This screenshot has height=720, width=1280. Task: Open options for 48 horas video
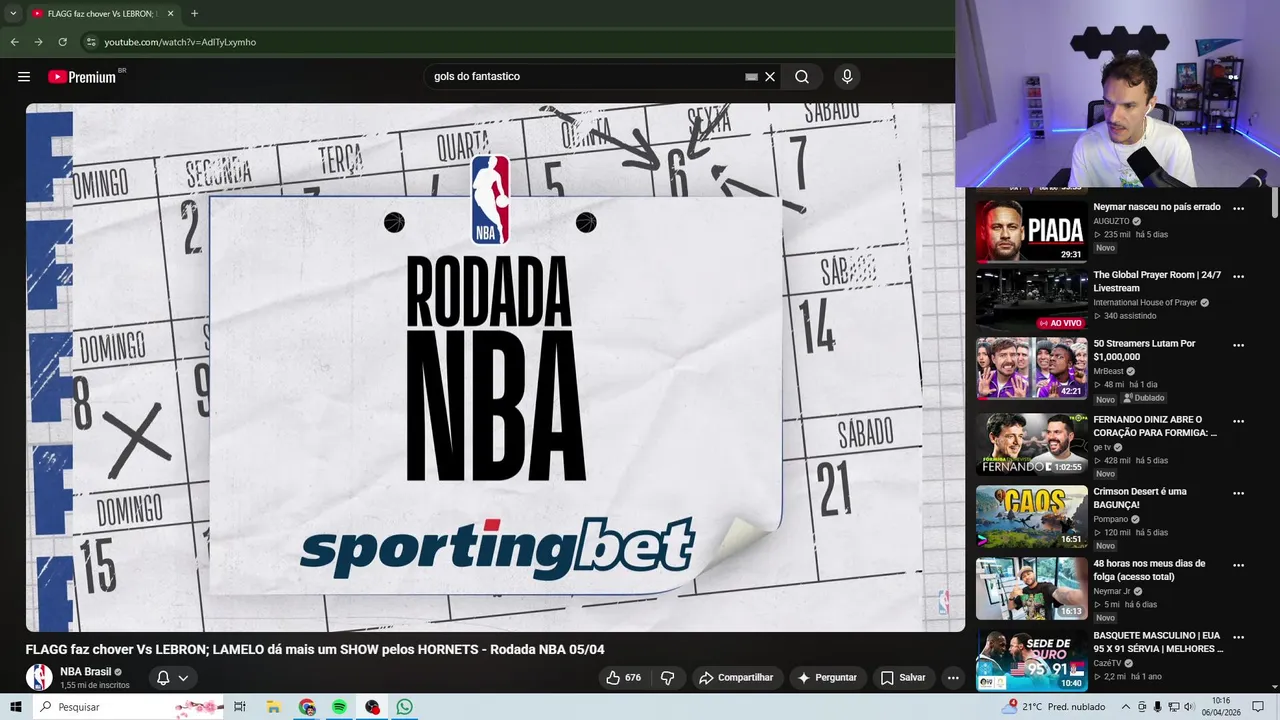click(1238, 565)
